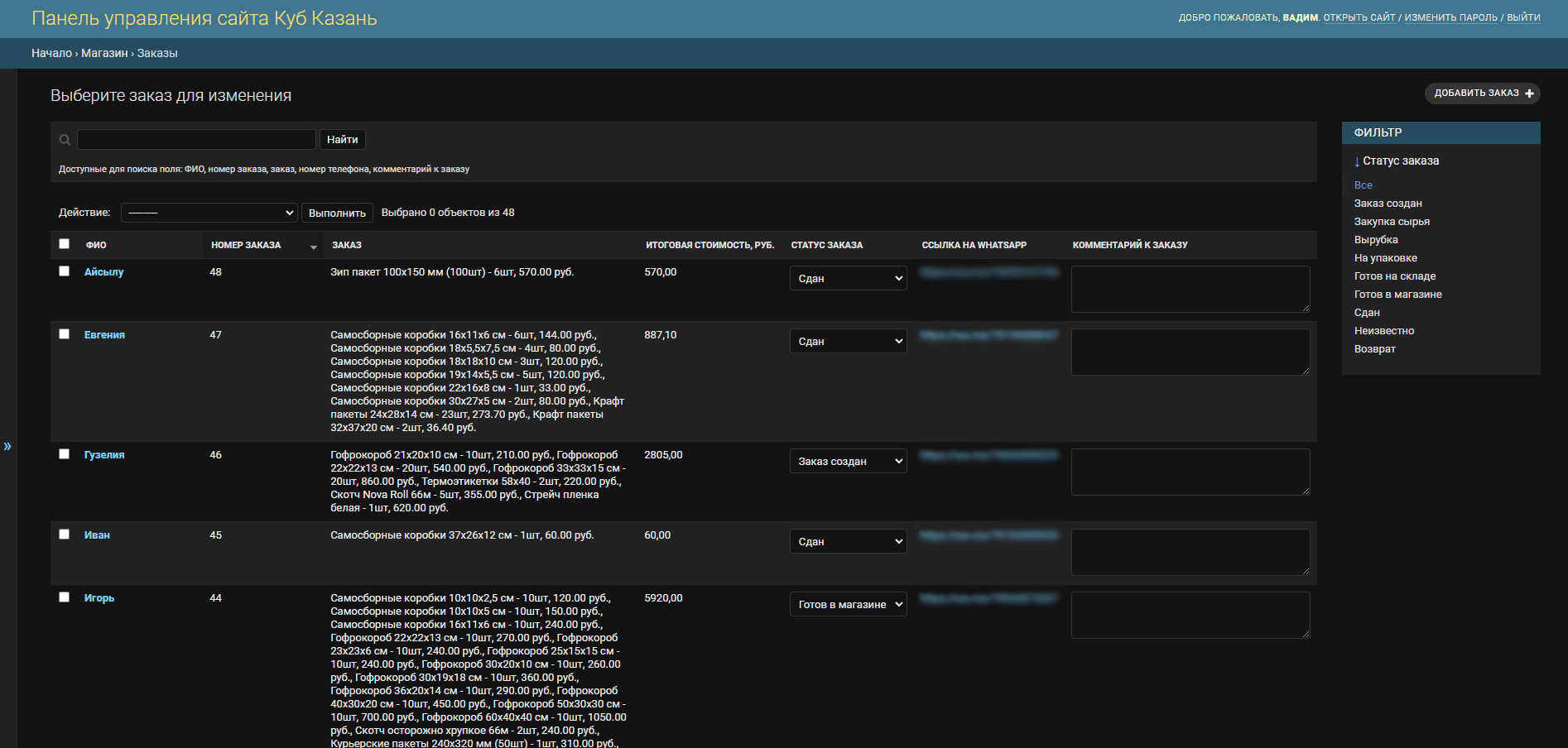The height and width of the screenshot is (748, 1568).
Task: Select the checkbox for order Игорь
Action: click(x=65, y=597)
